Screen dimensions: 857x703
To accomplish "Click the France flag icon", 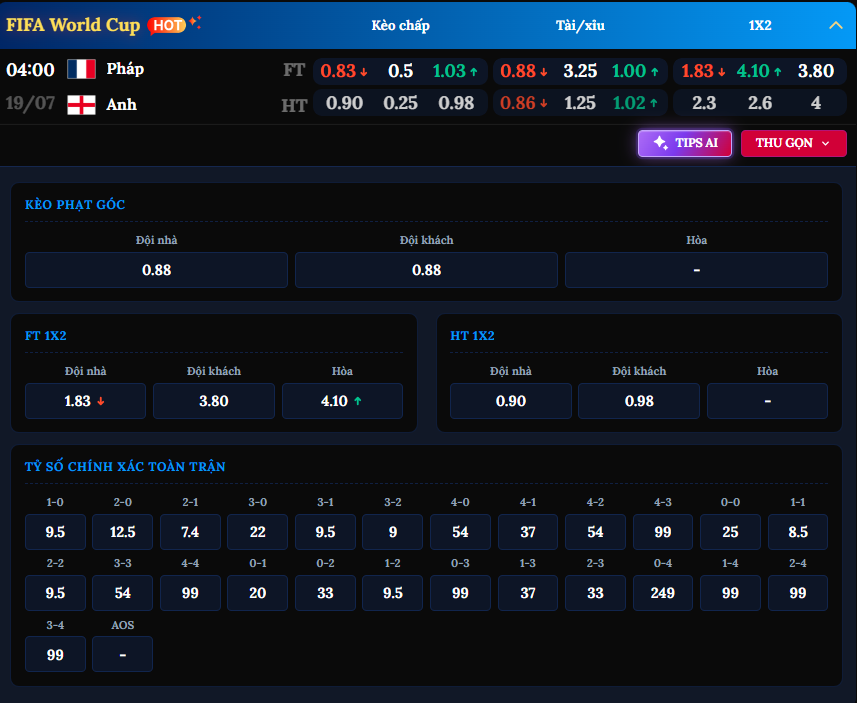I will [81, 69].
